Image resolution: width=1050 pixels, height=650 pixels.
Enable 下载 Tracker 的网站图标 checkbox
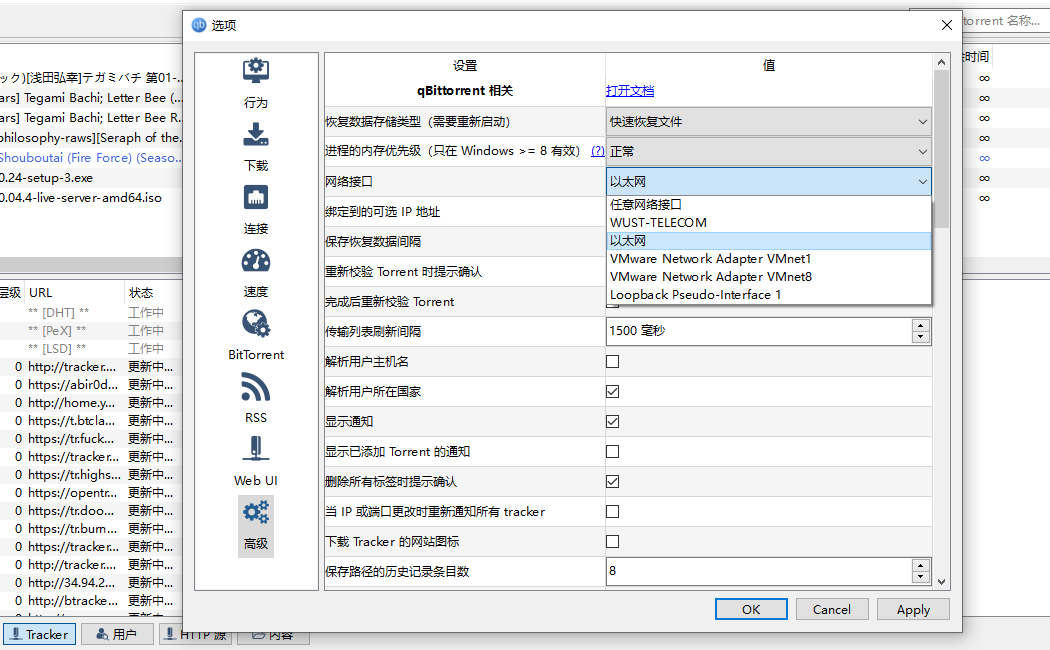coord(612,542)
